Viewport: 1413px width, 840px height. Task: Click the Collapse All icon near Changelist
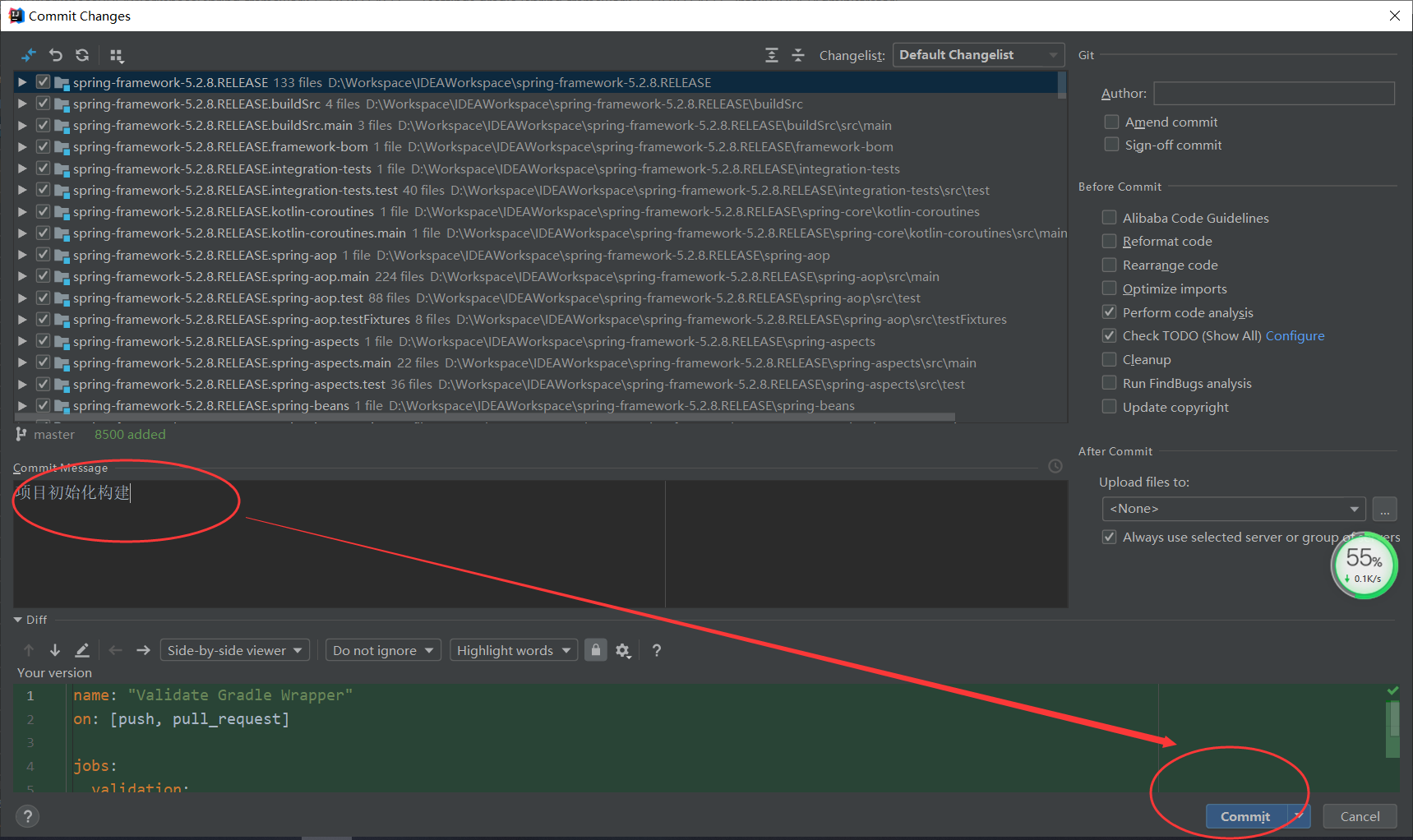[x=797, y=54]
